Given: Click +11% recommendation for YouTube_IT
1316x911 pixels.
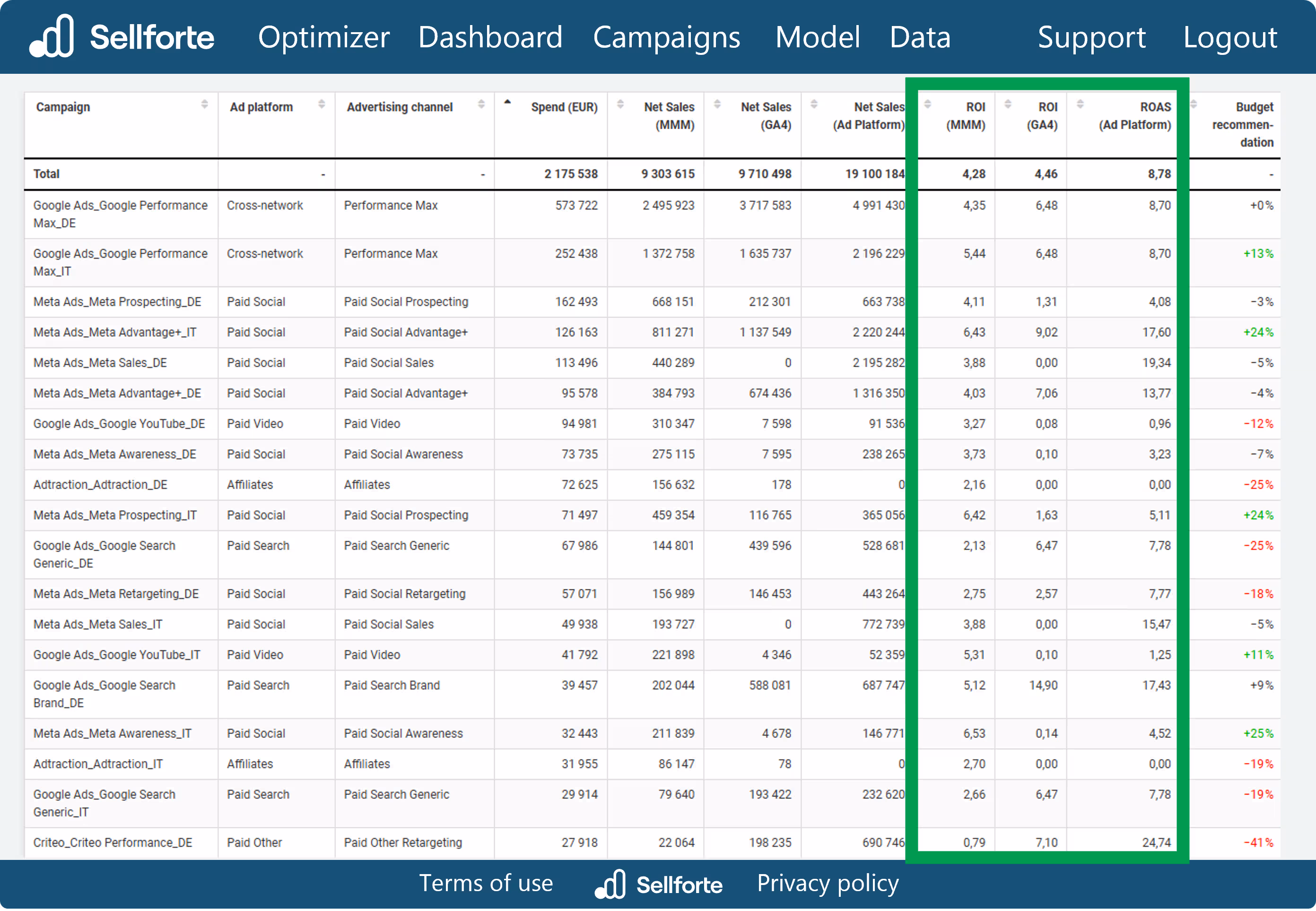Looking at the screenshot, I should (x=1258, y=655).
